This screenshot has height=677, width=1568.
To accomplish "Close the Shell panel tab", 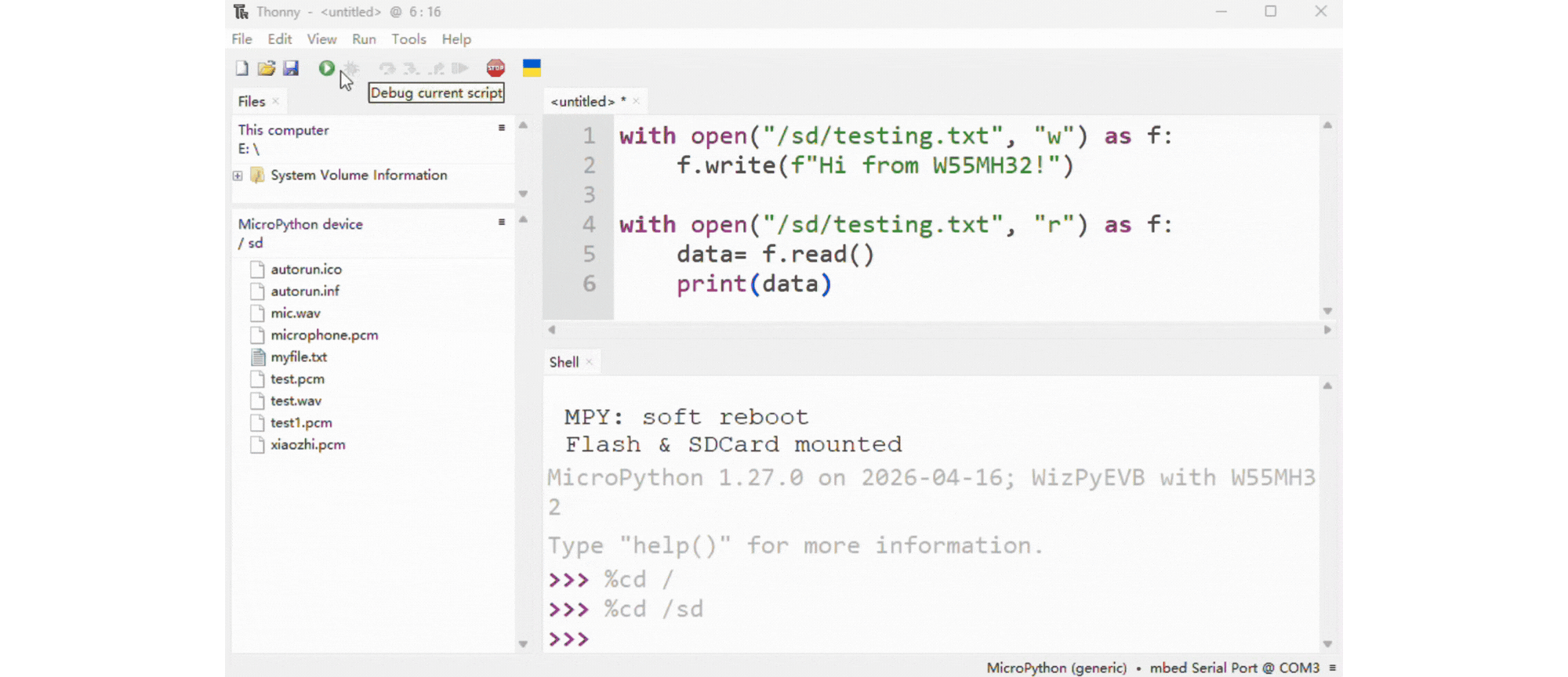I will click(x=590, y=362).
